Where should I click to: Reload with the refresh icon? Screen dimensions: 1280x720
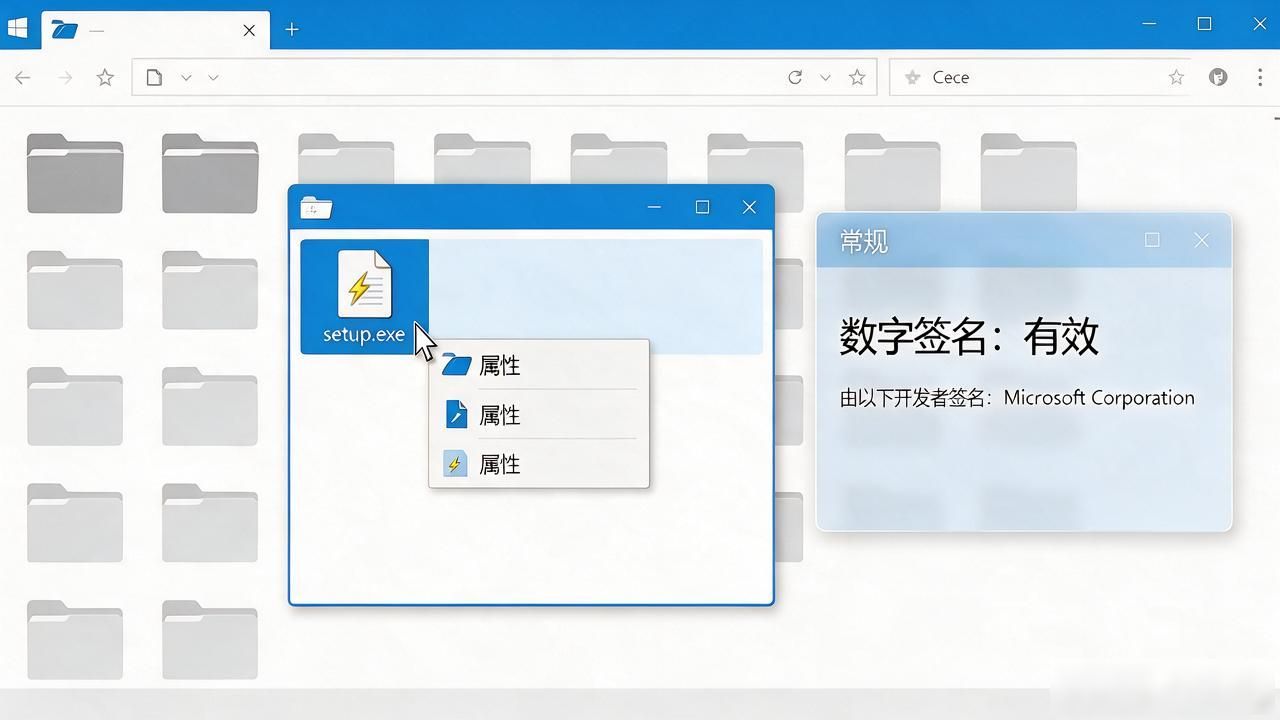pyautogui.click(x=795, y=77)
